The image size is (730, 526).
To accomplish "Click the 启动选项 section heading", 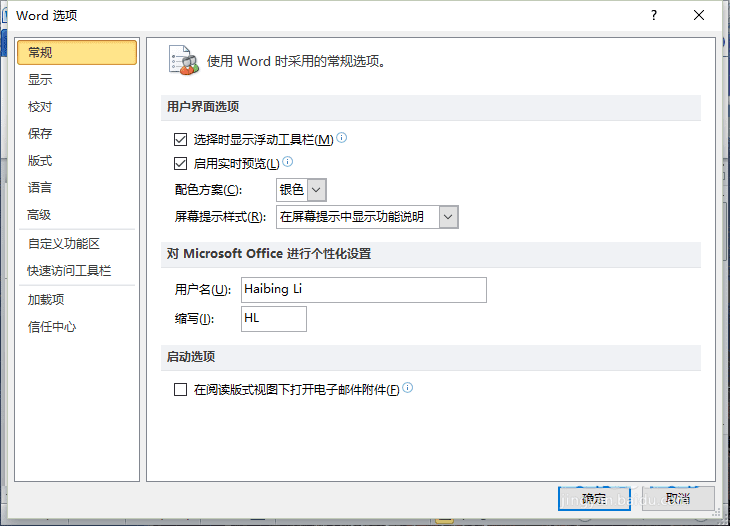I will (191, 357).
